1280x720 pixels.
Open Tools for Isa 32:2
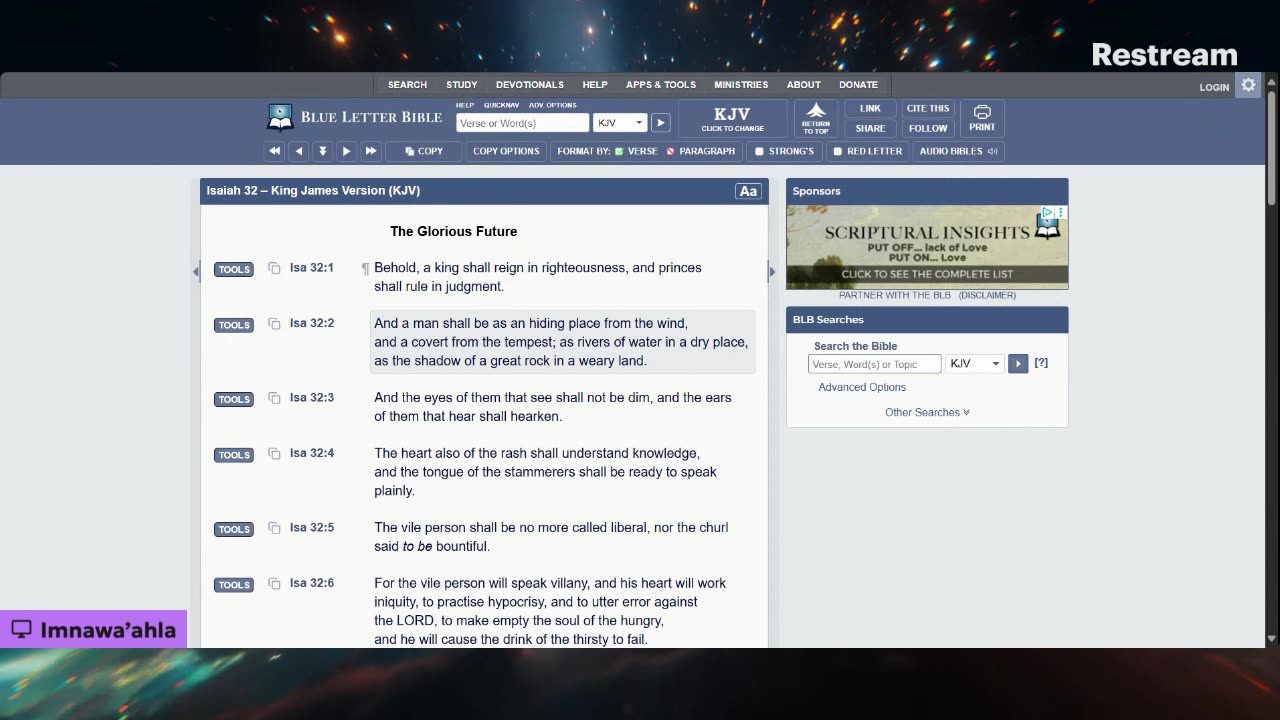pyautogui.click(x=234, y=325)
